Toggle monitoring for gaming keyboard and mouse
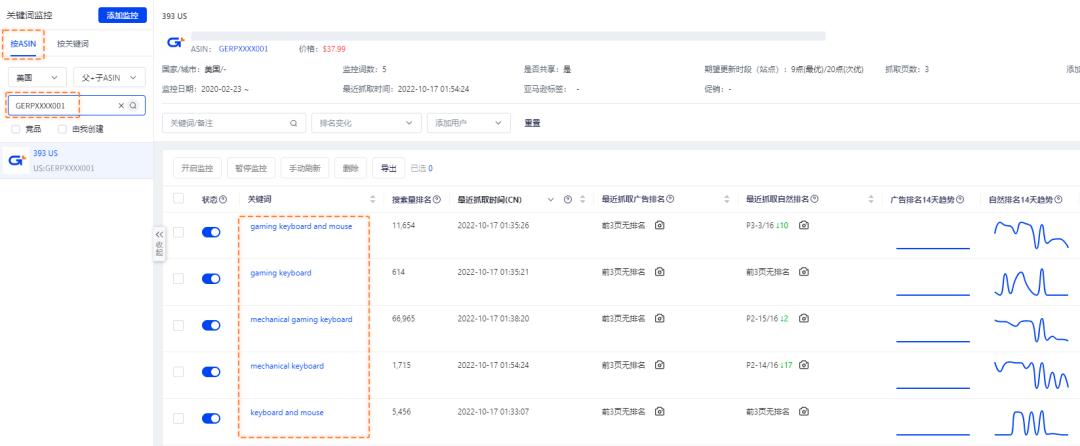This screenshot has width=1080, height=446. (211, 232)
